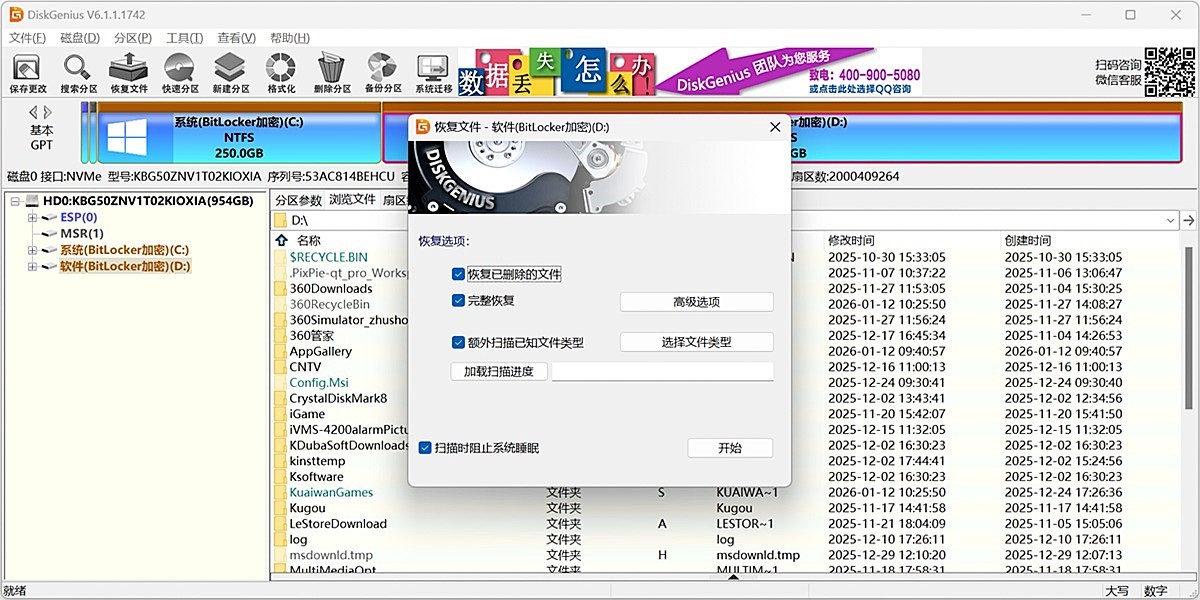Viewport: 1200px width, 600px height.
Task: Disable 扫描时阻止系统睡眠 option
Action: [425, 447]
